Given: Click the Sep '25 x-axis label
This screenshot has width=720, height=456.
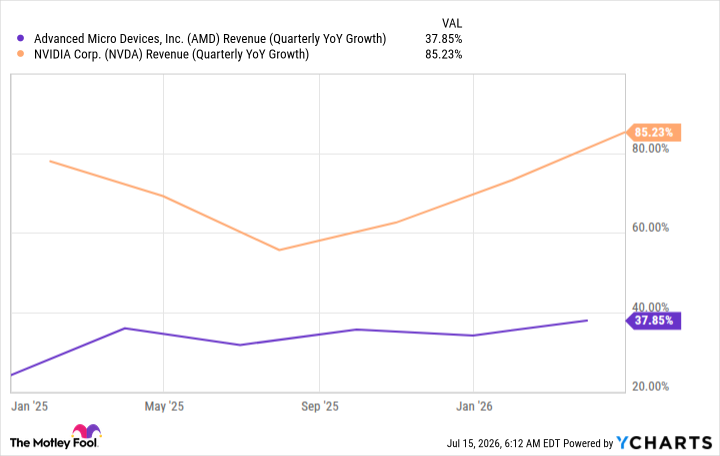Looking at the screenshot, I should pyautogui.click(x=320, y=406).
